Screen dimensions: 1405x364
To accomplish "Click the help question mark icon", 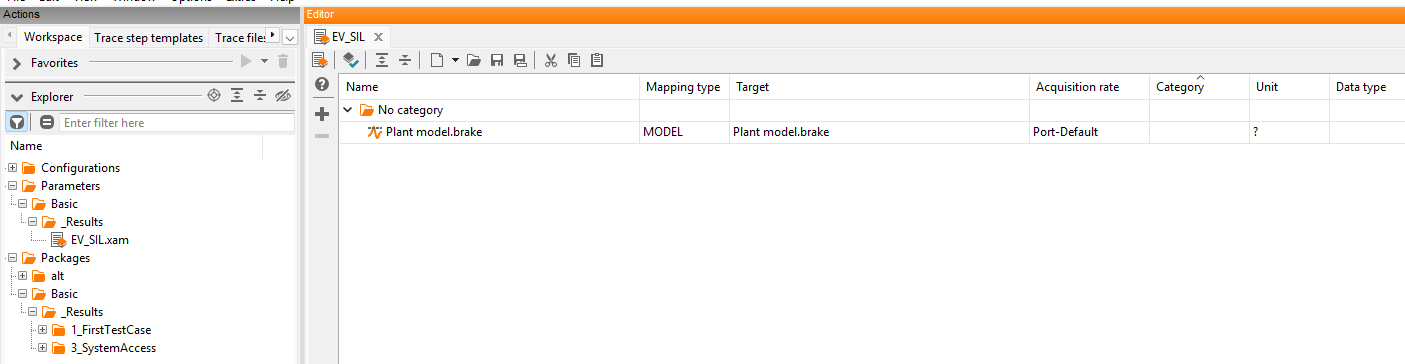I will click(x=322, y=85).
